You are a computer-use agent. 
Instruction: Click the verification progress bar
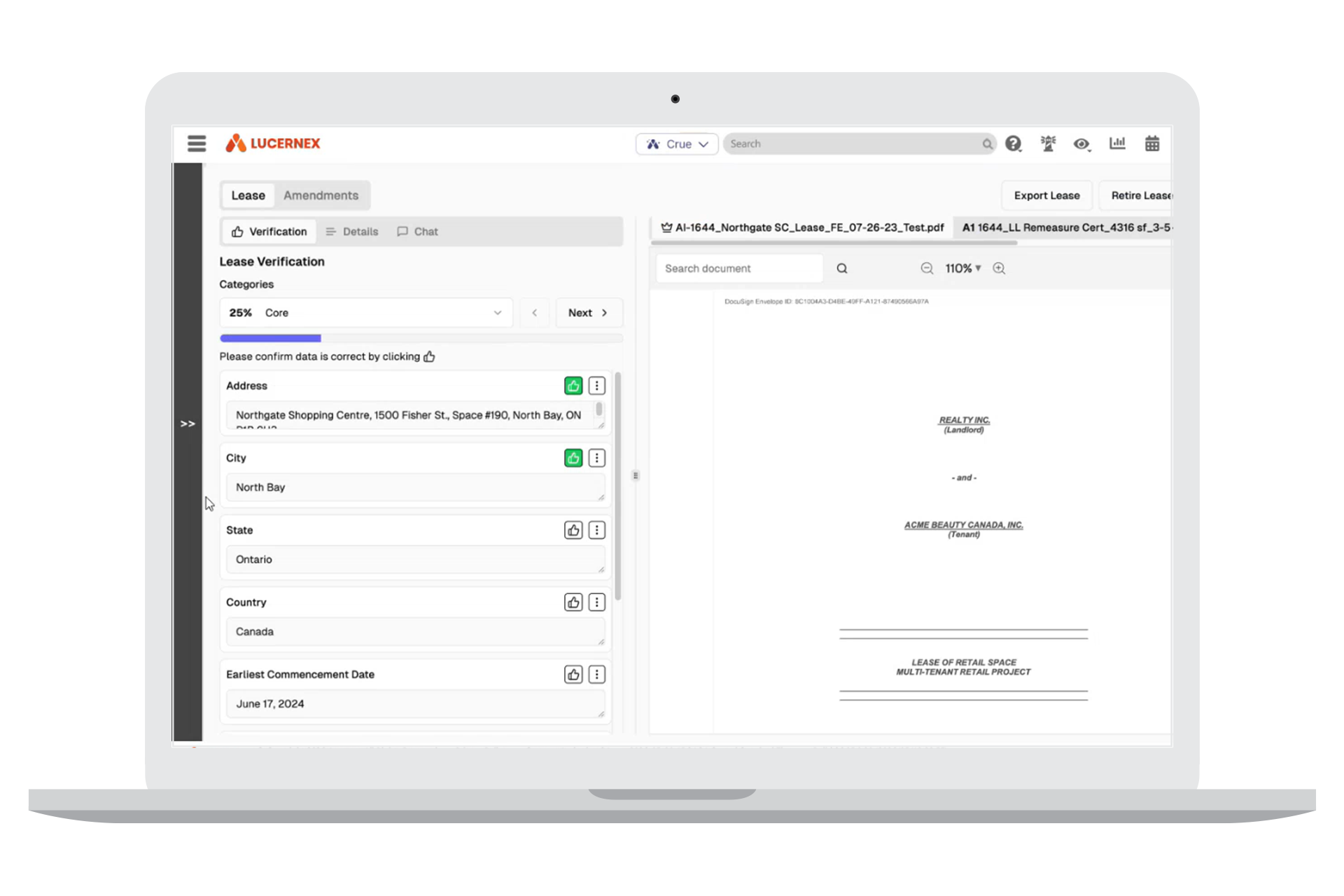point(421,338)
